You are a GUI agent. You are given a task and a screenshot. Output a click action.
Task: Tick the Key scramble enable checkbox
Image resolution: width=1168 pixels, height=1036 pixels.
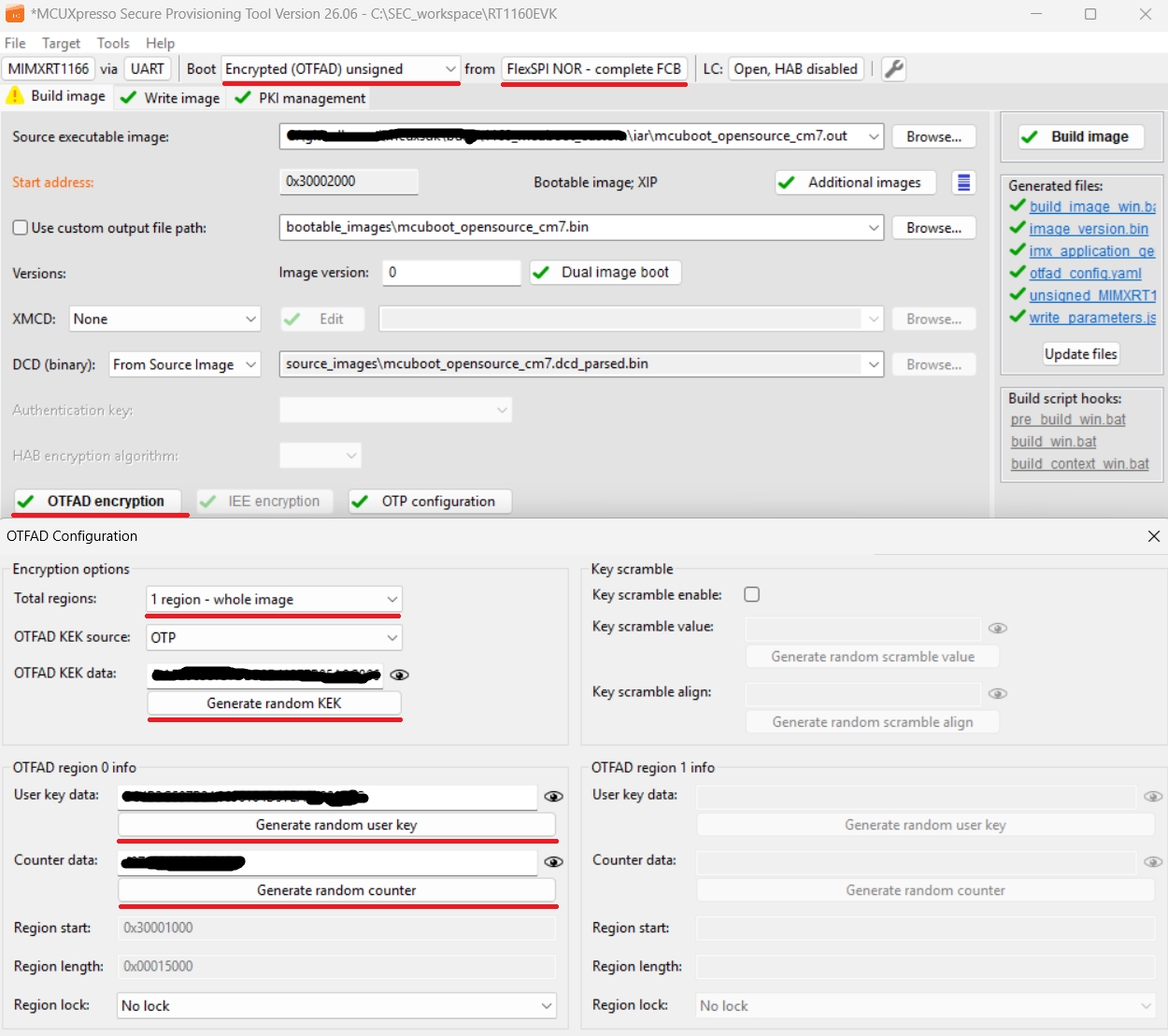point(752,594)
